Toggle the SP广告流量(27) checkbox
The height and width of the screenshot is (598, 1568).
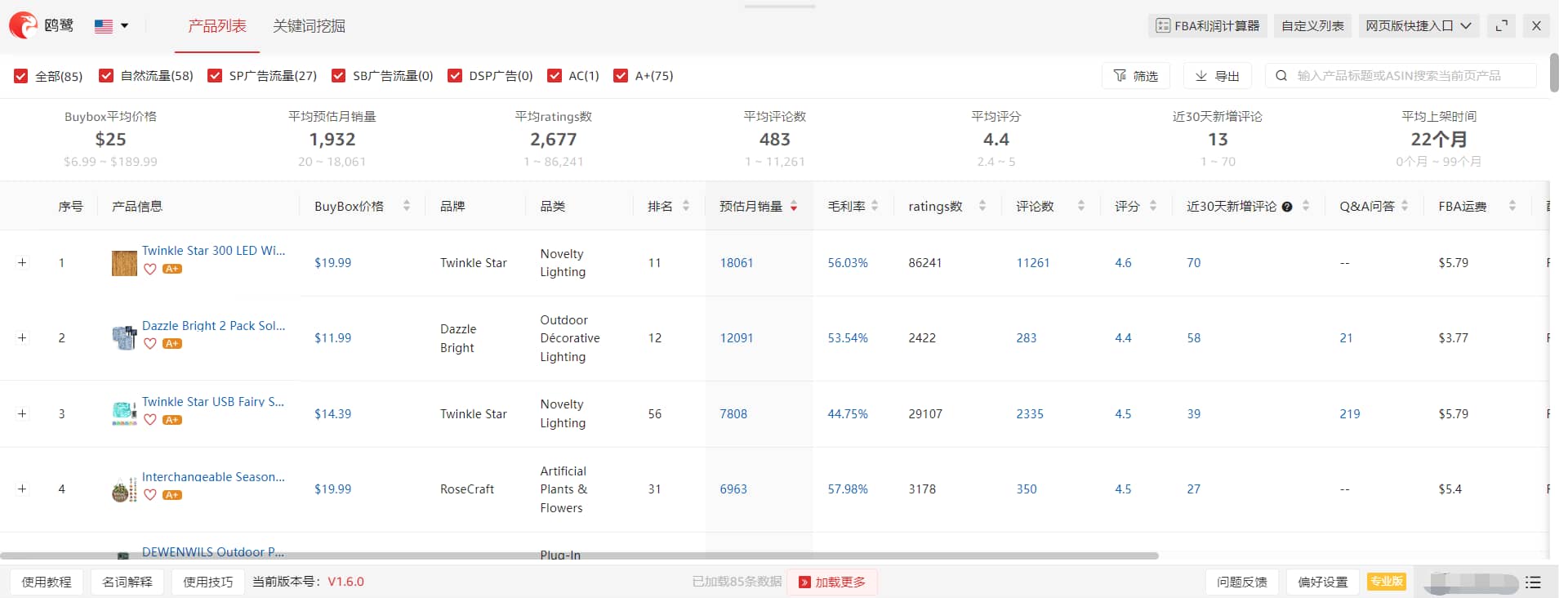pos(215,75)
